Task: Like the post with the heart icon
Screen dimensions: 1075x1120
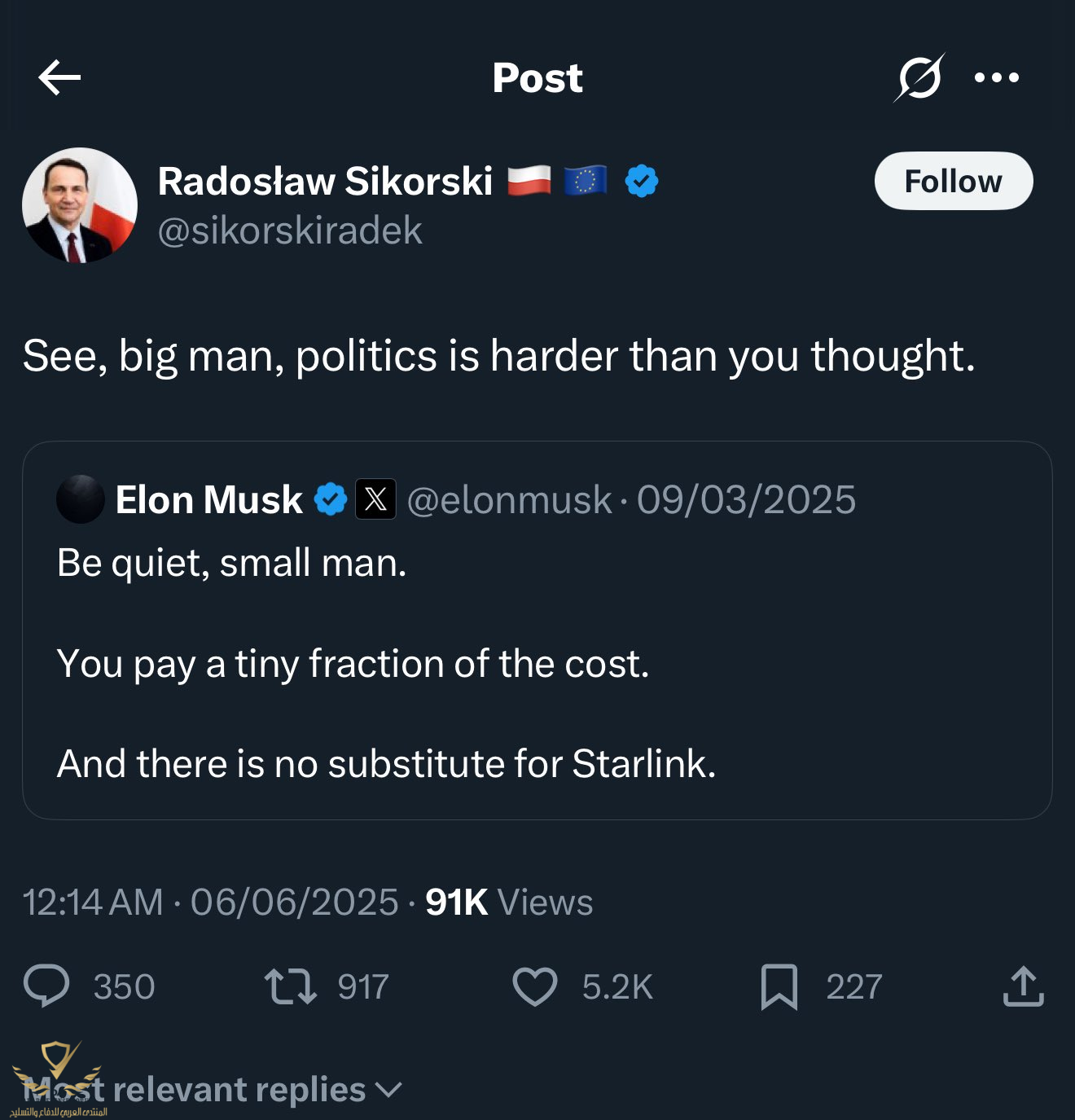Action: point(535,986)
